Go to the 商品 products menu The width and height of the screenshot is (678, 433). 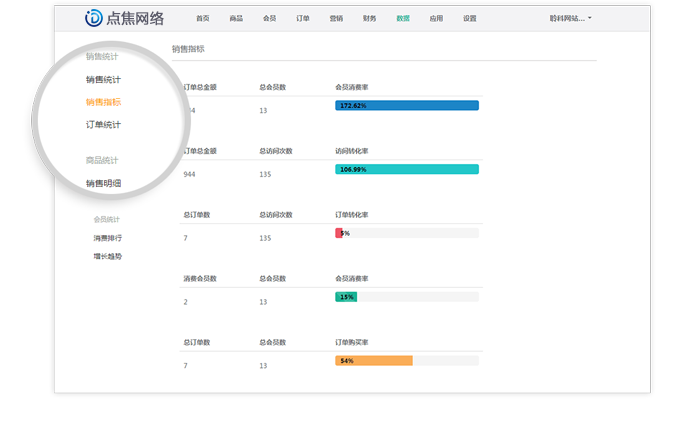coord(236,19)
